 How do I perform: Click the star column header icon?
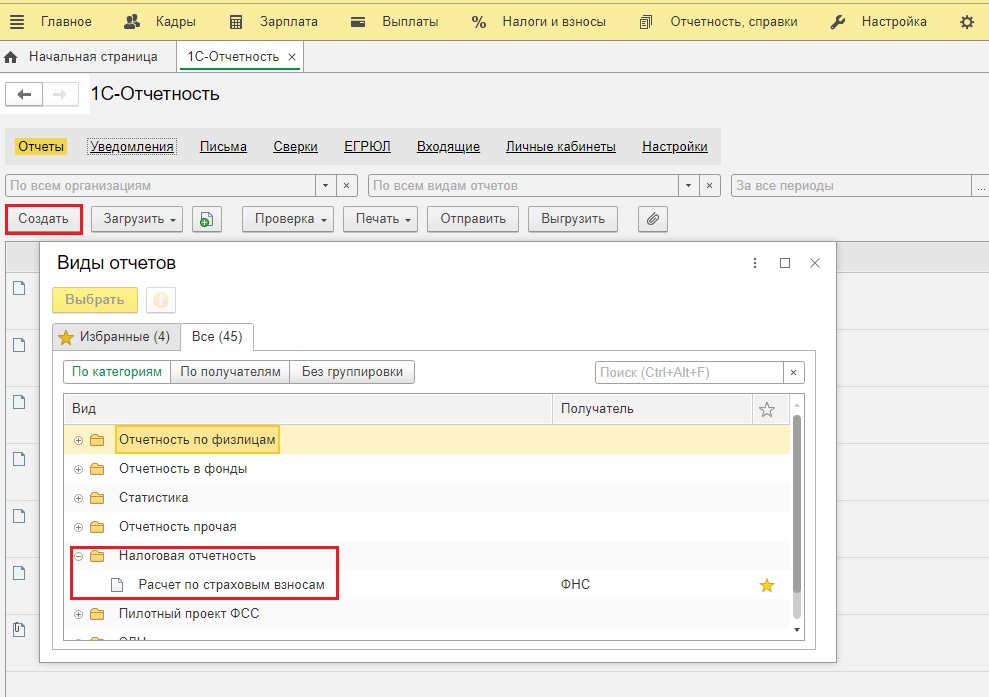[767, 409]
